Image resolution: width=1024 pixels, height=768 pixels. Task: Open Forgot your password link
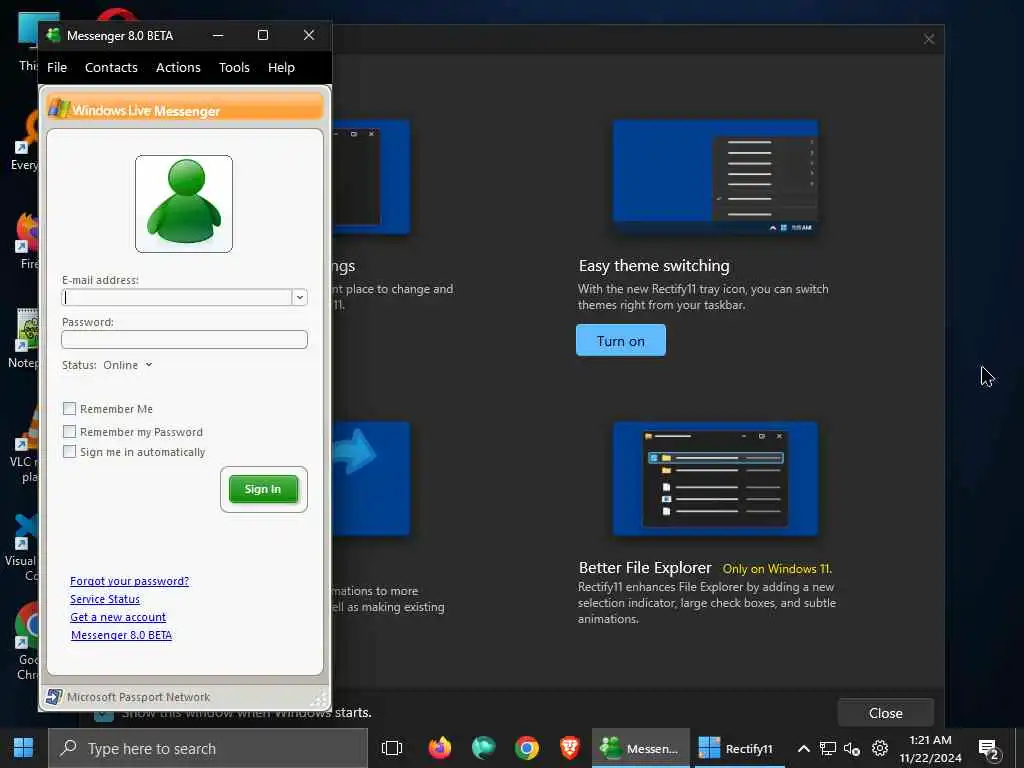click(129, 581)
